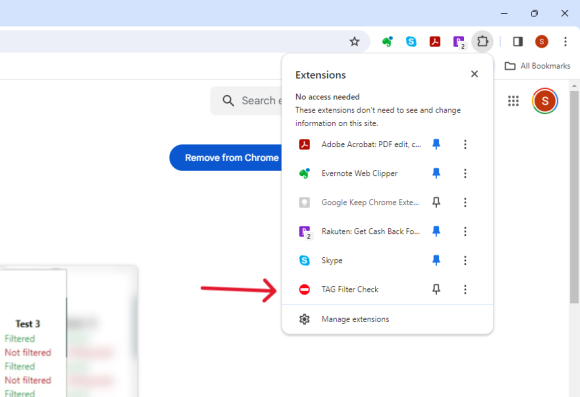The width and height of the screenshot is (580, 397).
Task: Open the Google account avatar on page
Action: tap(544, 101)
